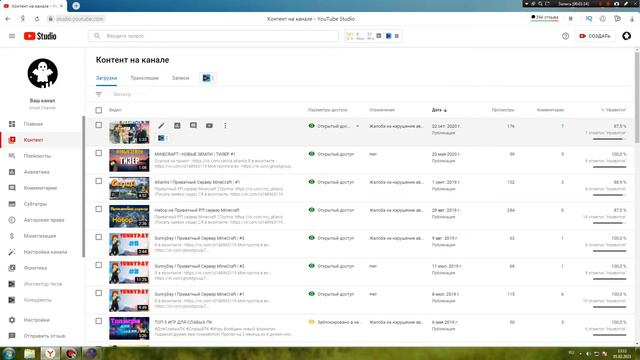Open the first video thumbnail
This screenshot has height=360, width=640.
(x=129, y=132)
